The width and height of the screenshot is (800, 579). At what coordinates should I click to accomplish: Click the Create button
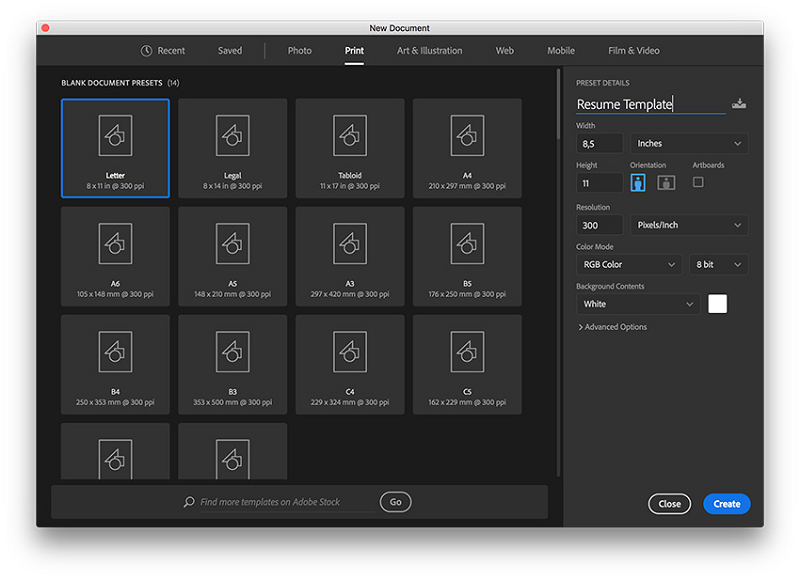pyautogui.click(x=726, y=504)
